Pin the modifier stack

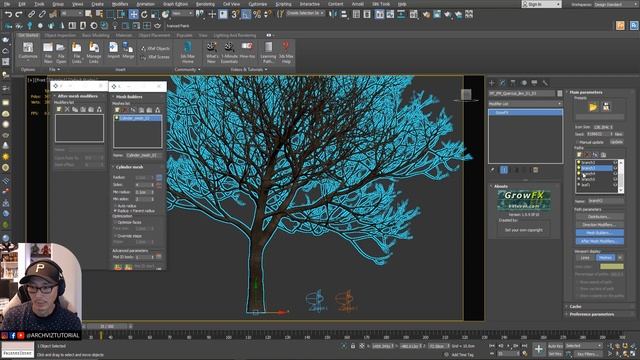click(x=493, y=170)
